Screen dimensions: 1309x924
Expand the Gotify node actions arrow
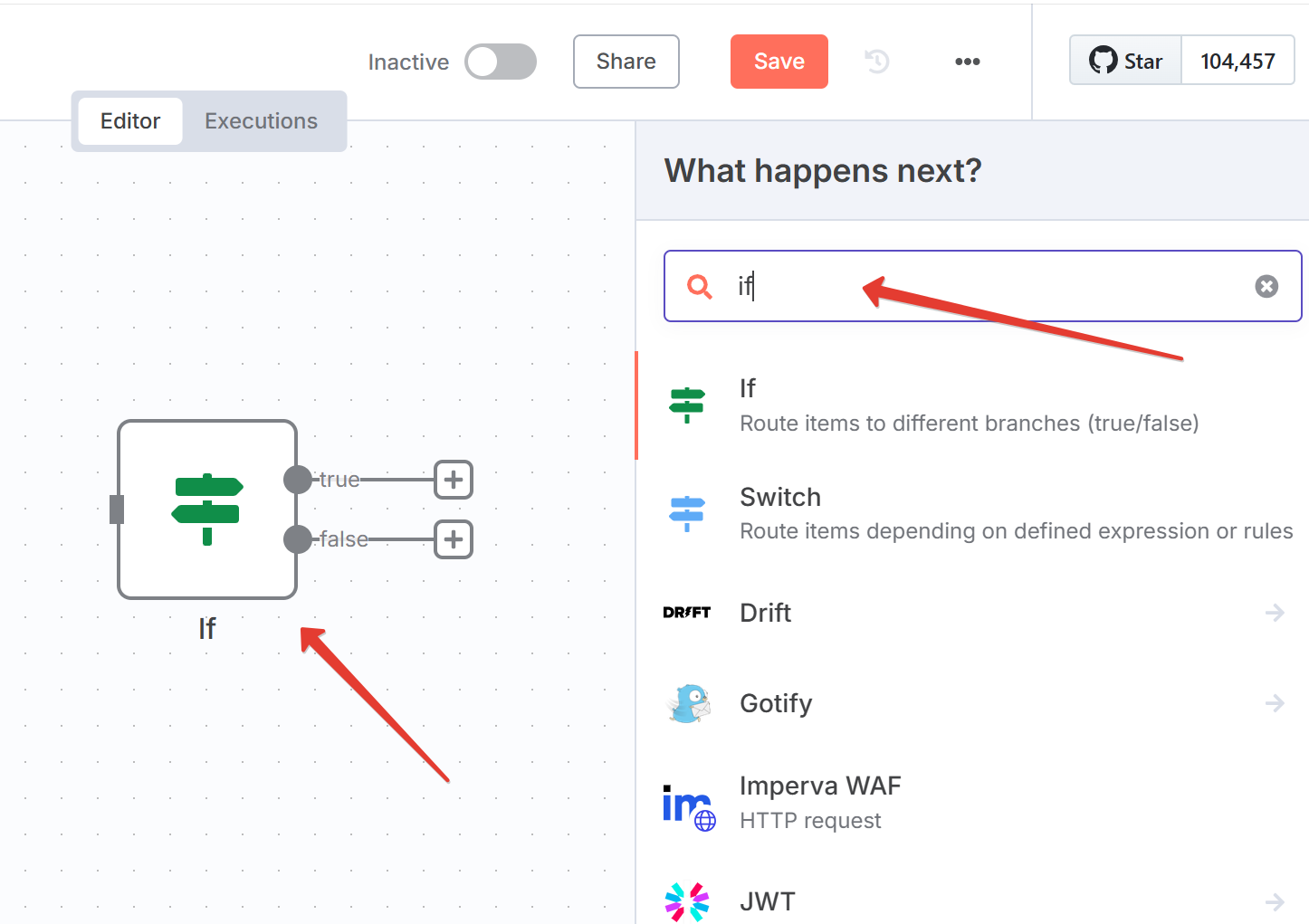tap(1275, 703)
